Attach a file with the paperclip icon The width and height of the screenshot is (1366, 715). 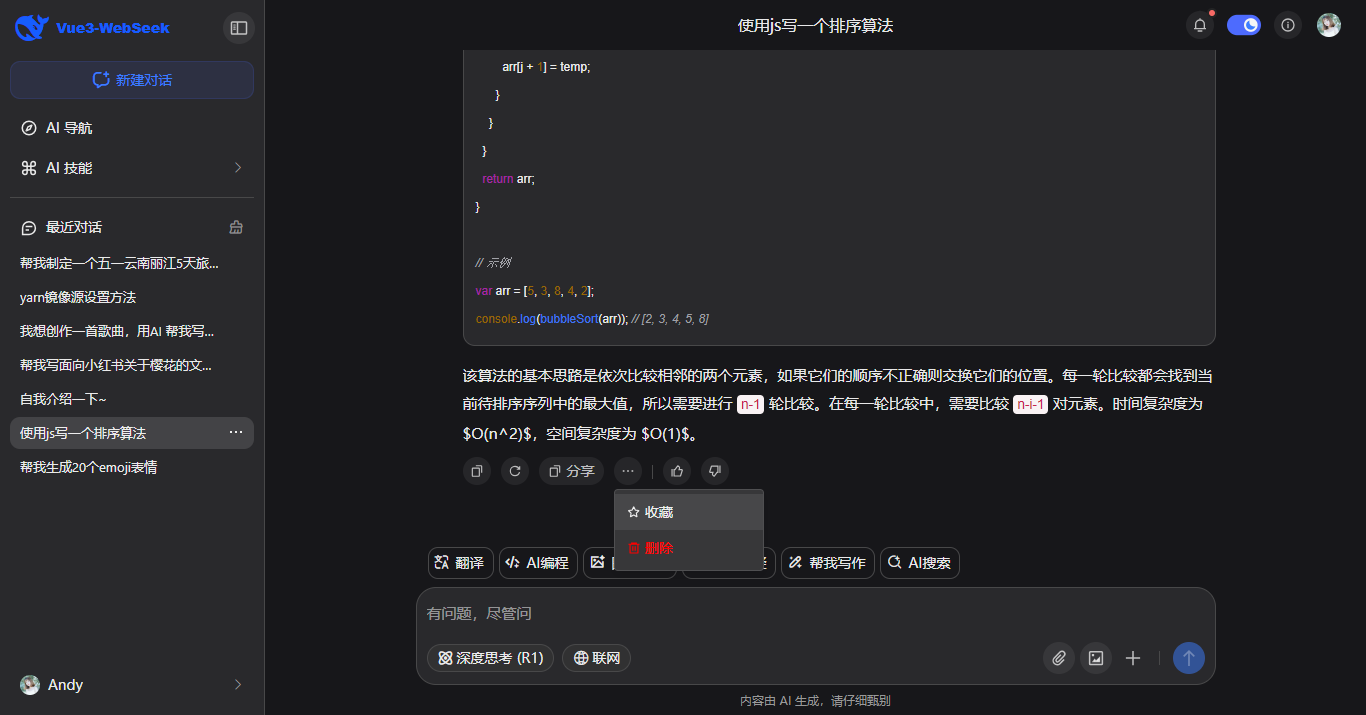click(1058, 658)
